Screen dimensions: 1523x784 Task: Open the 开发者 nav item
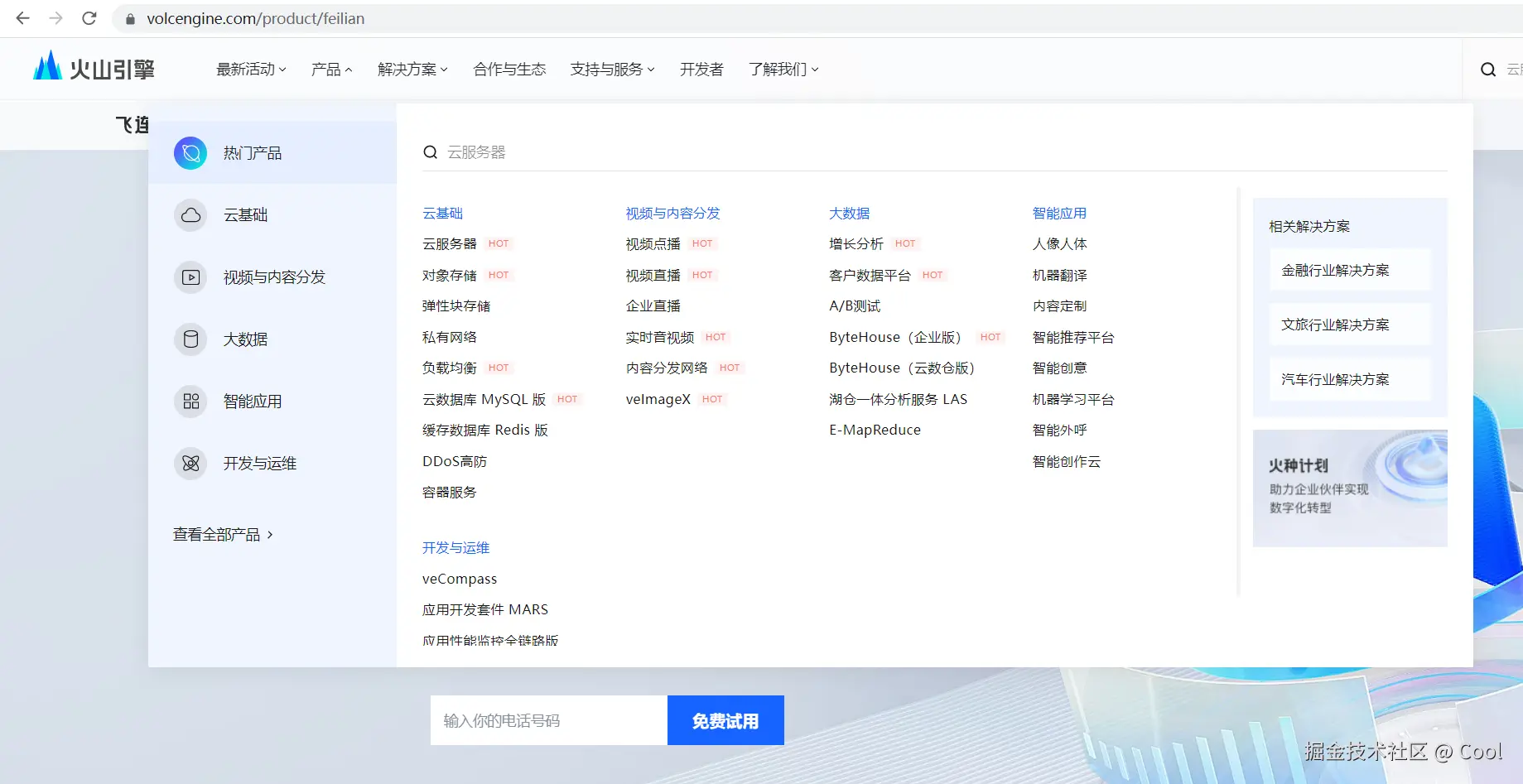pos(701,70)
